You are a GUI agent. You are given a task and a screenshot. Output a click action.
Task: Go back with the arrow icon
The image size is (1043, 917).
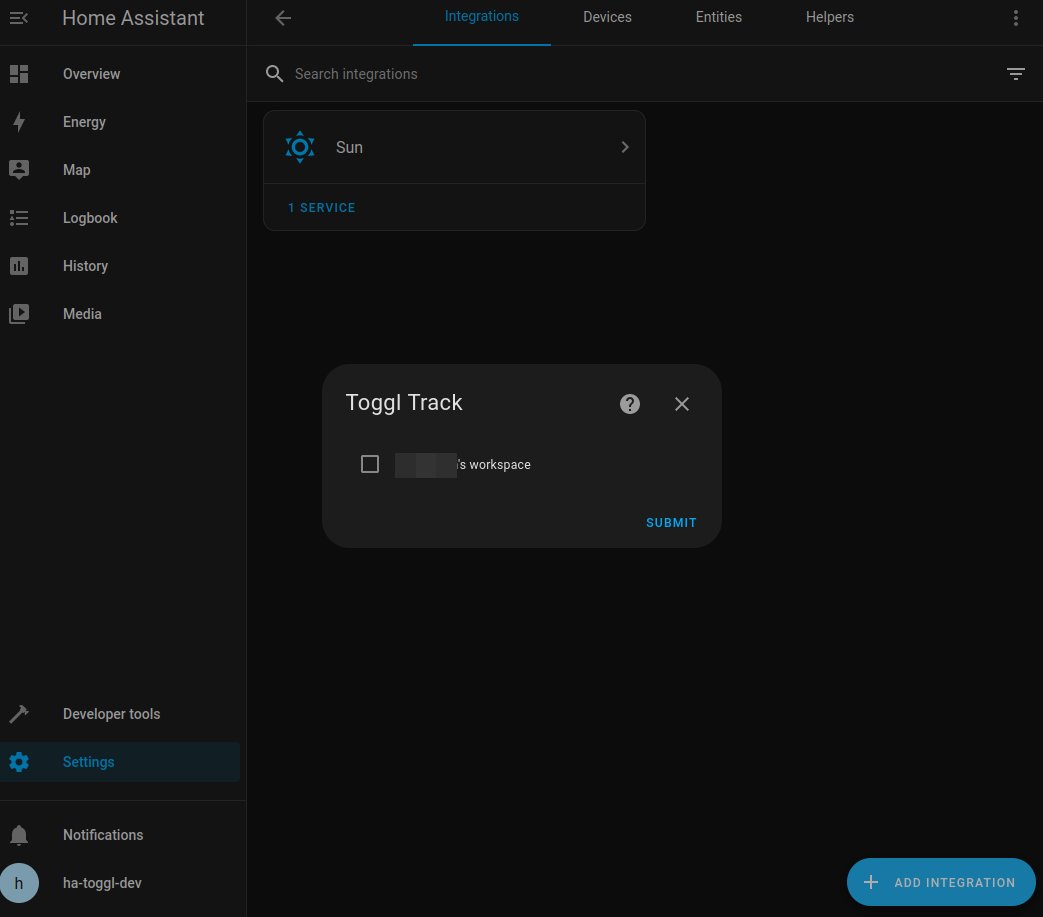tap(283, 18)
